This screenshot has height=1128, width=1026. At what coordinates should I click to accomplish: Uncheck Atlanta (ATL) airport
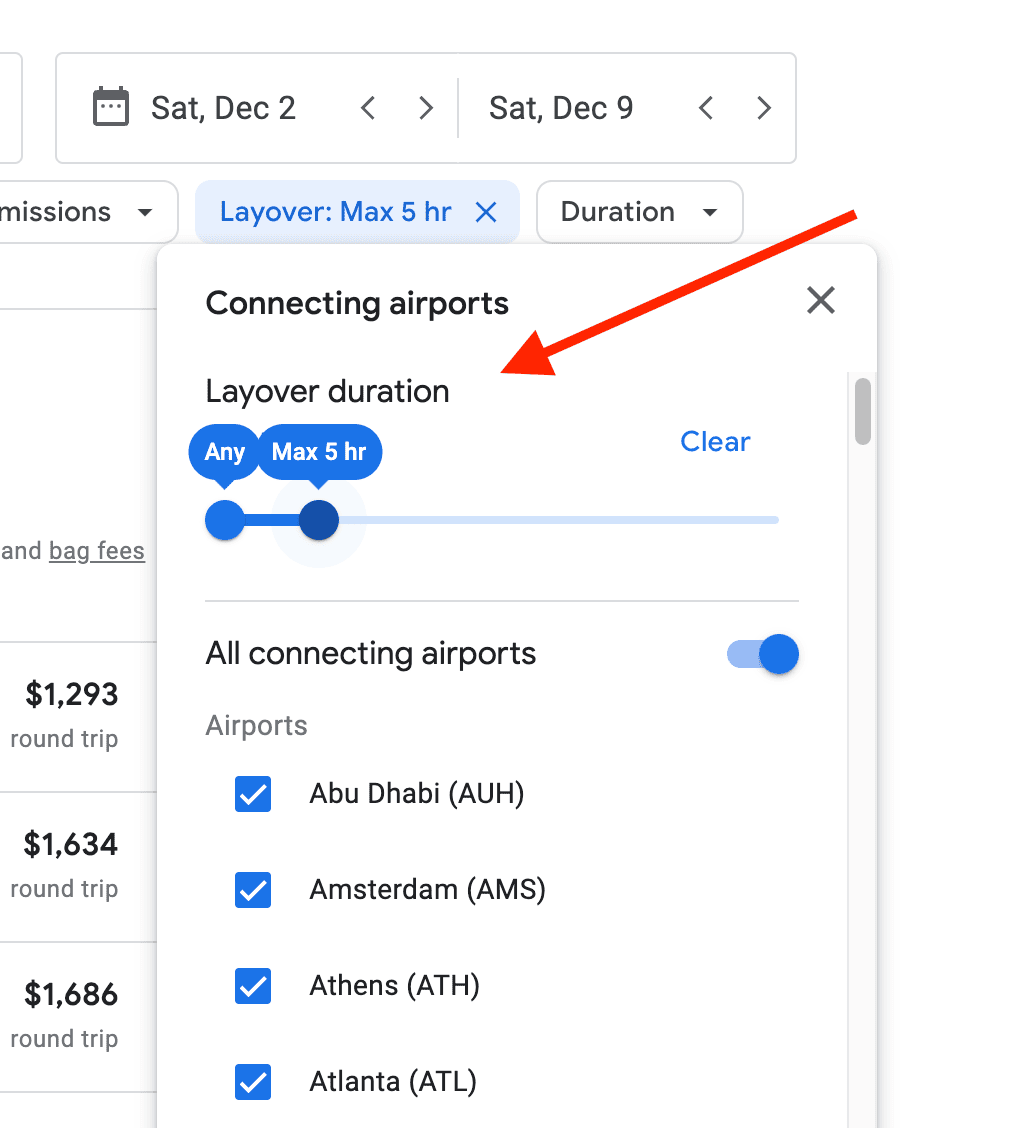point(253,1081)
